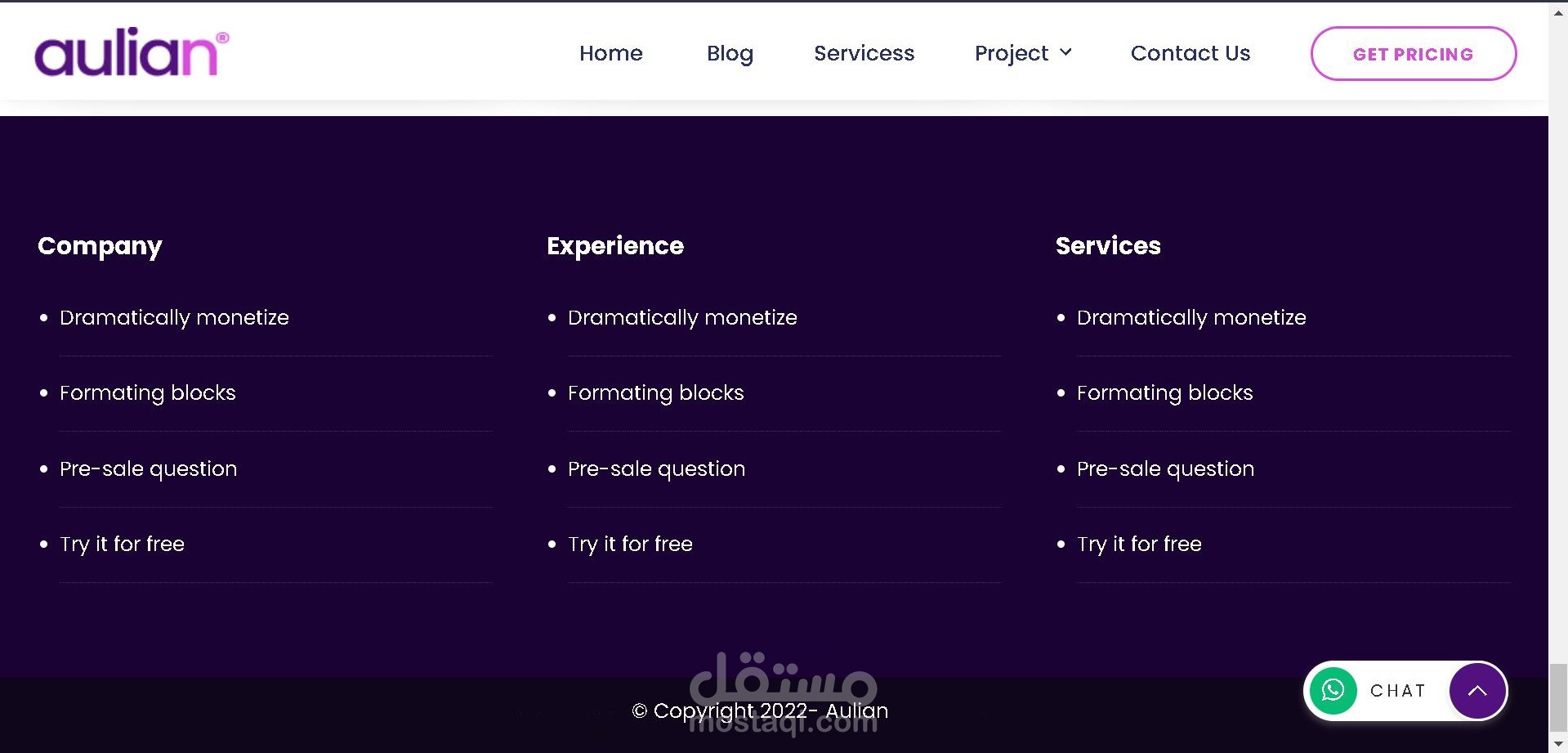
Task: Click Formating blocks under Company
Action: 147,393
